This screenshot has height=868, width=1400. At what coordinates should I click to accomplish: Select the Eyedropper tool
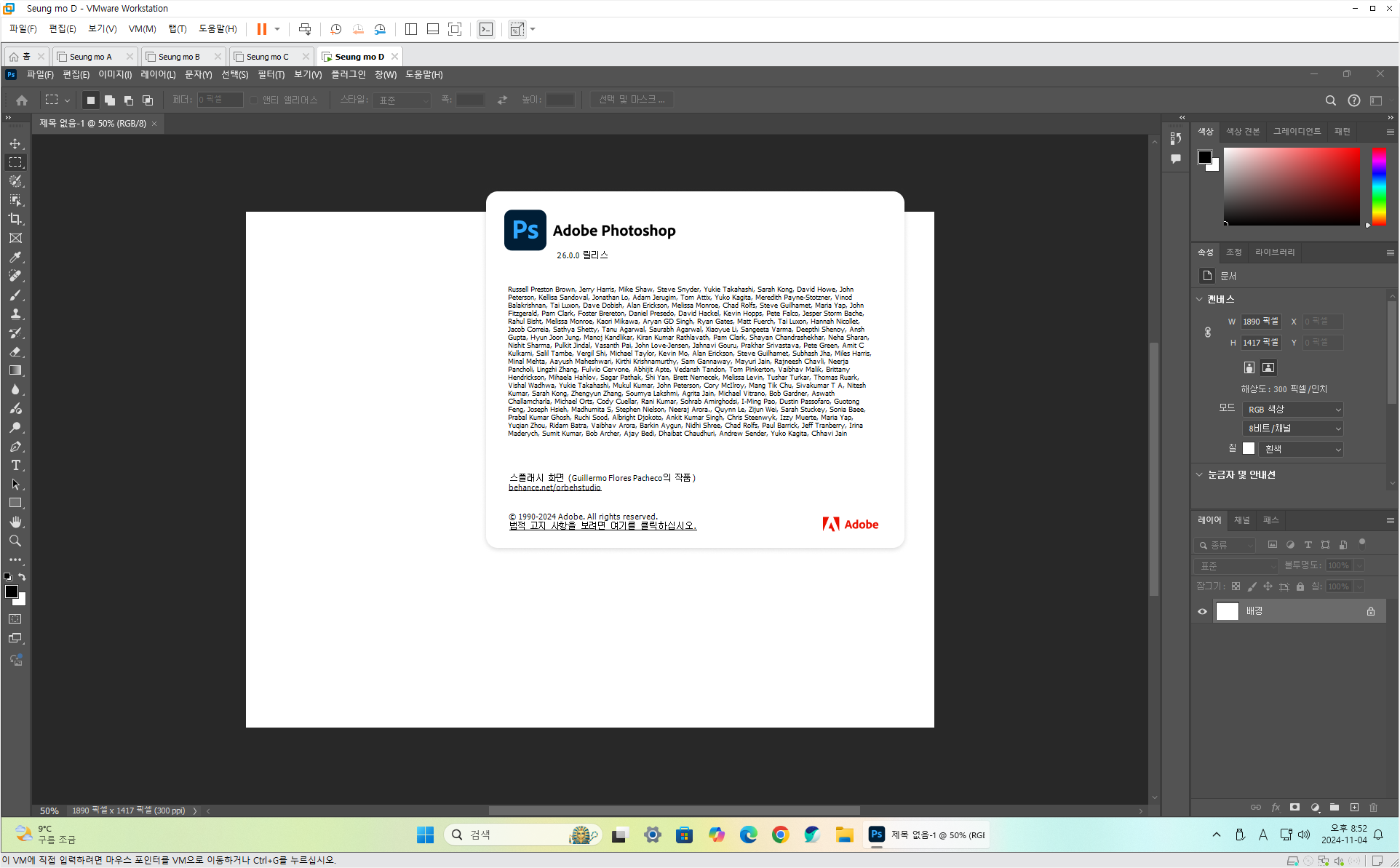15,257
